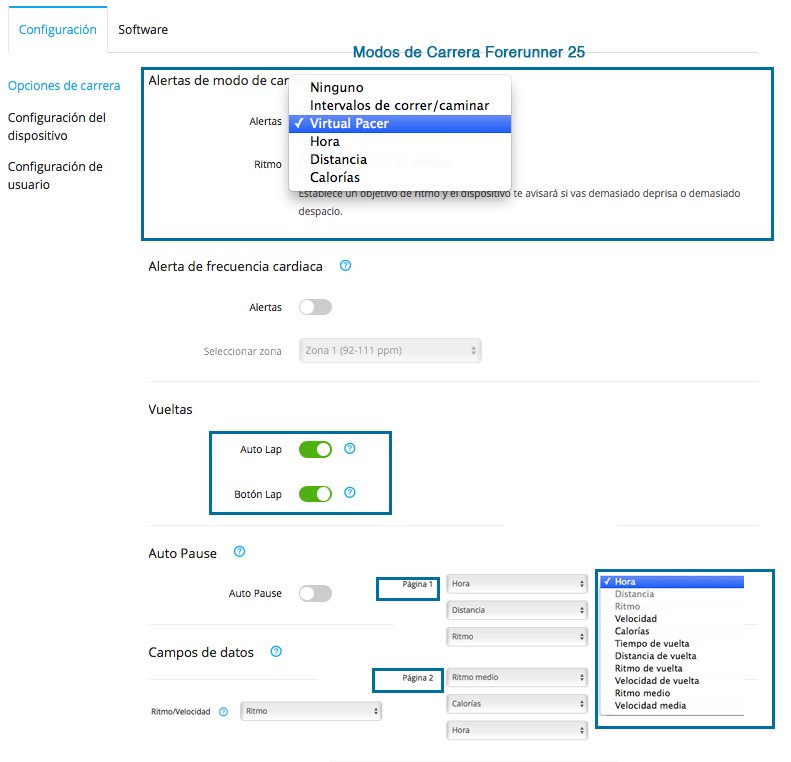Select Velocidad in data field list
791x762 pixels.
pos(672,619)
